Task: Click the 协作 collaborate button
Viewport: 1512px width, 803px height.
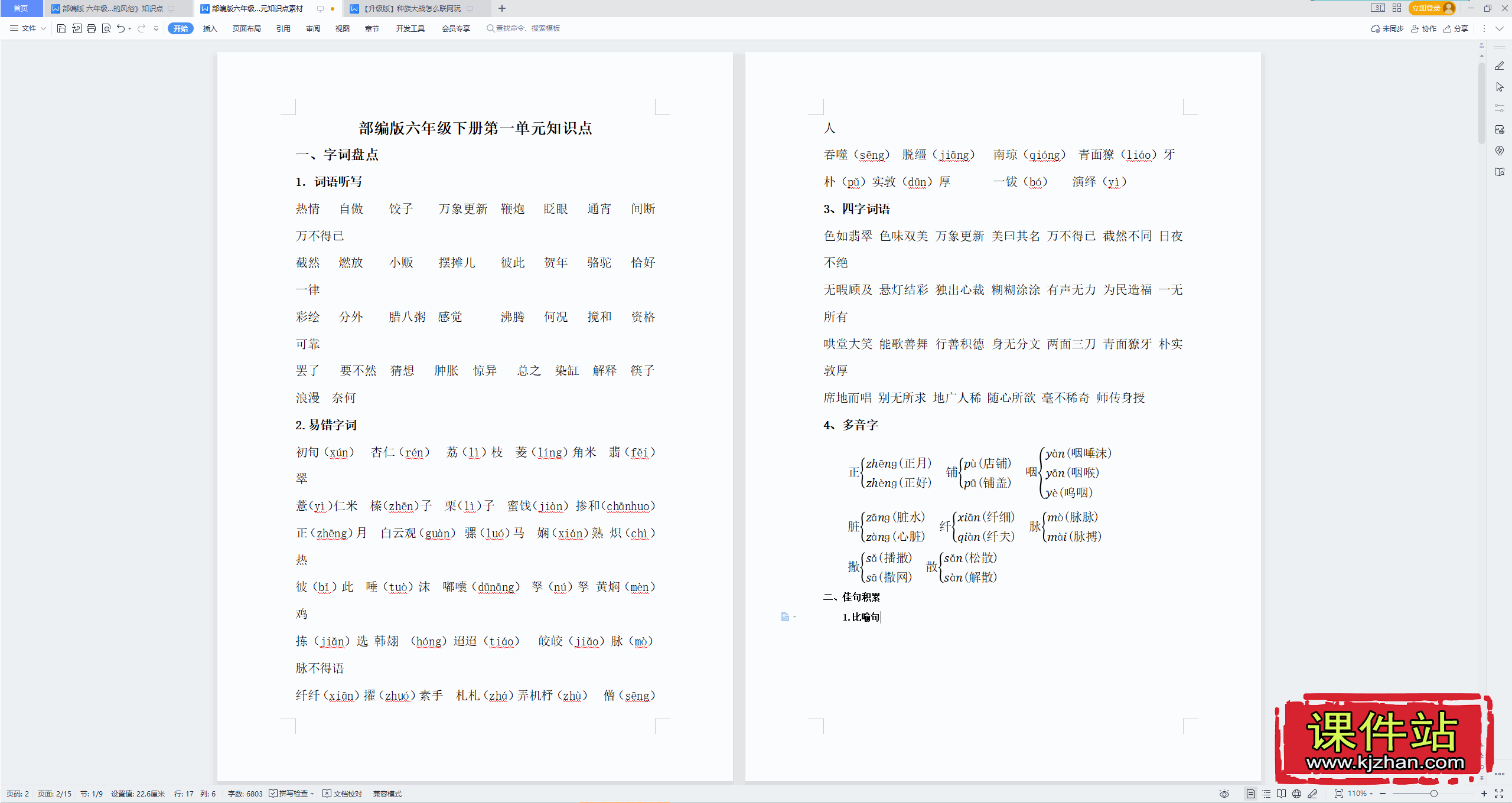Action: pos(1423,28)
